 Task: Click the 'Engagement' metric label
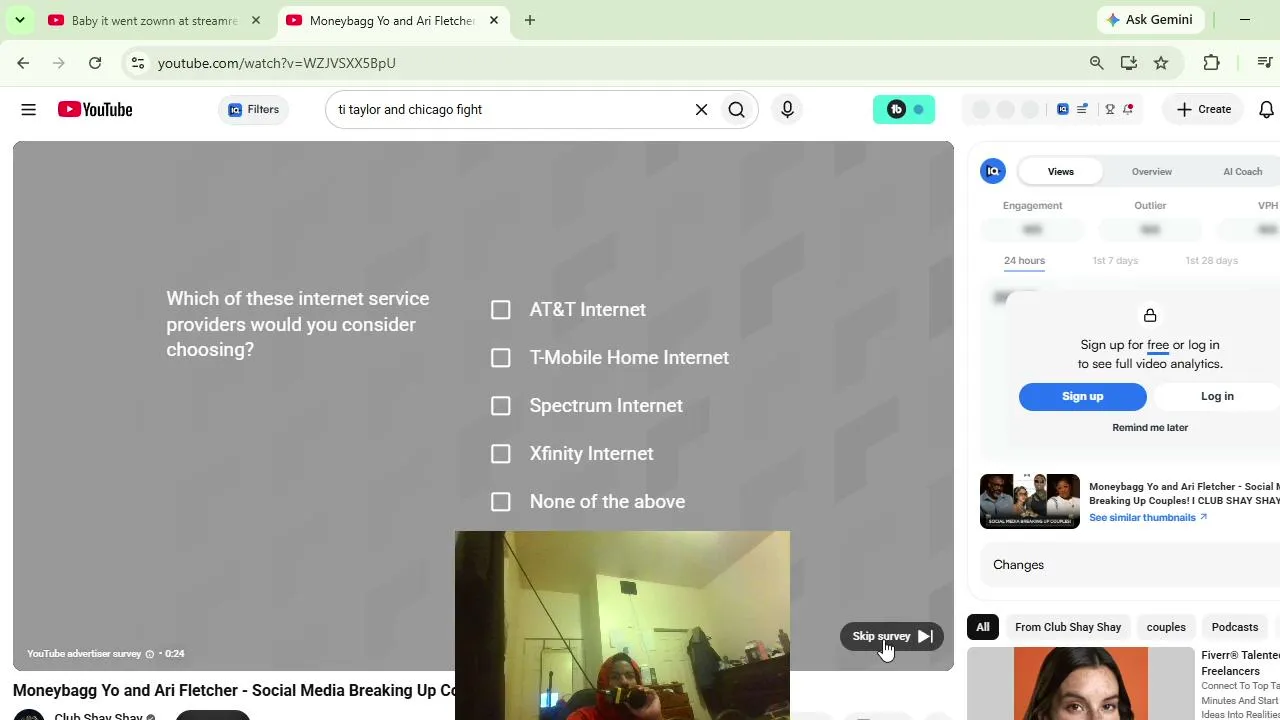click(x=1032, y=206)
